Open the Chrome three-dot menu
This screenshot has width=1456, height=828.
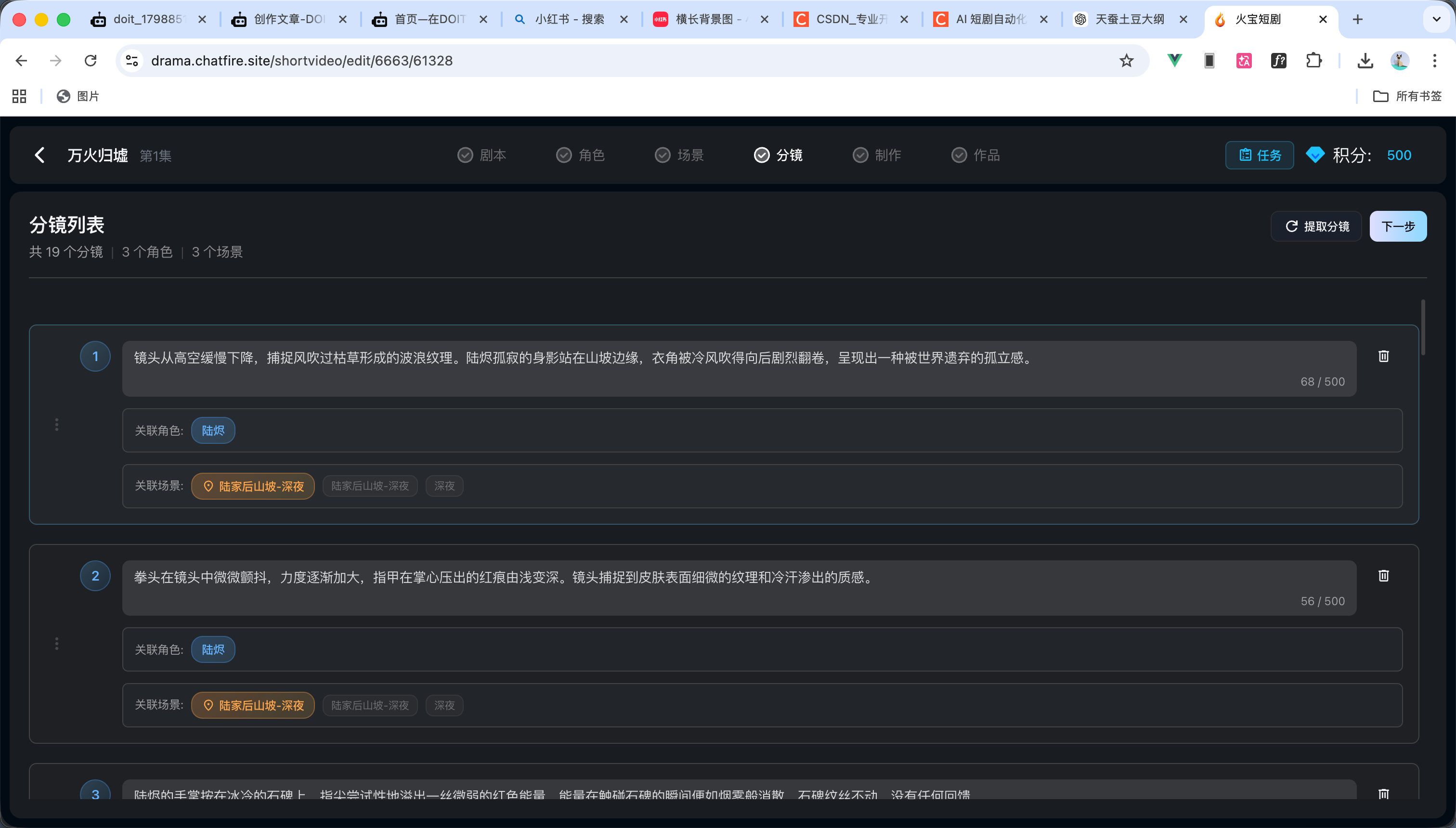(x=1434, y=60)
